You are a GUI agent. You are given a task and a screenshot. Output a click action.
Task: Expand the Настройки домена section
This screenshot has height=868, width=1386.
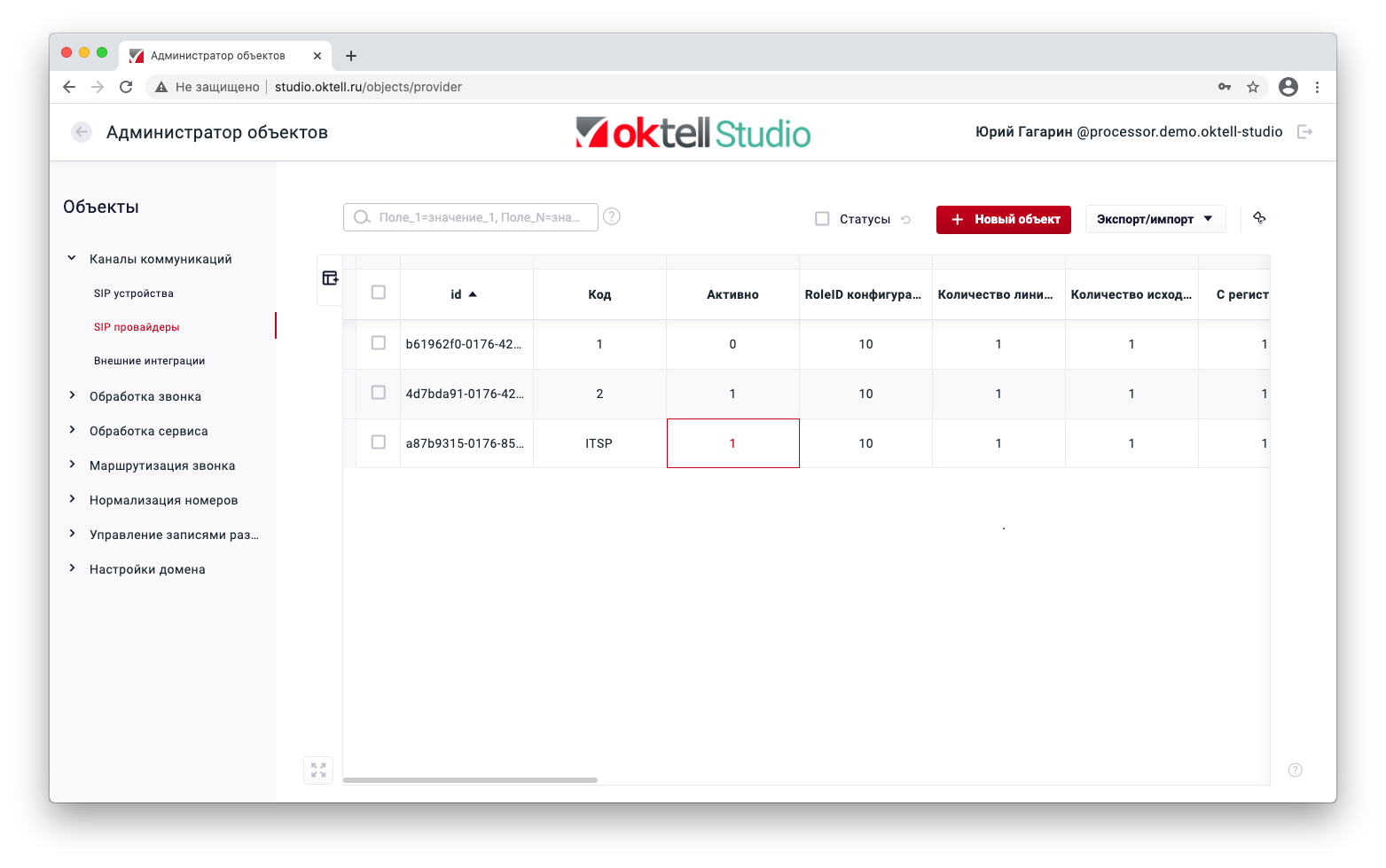point(72,568)
